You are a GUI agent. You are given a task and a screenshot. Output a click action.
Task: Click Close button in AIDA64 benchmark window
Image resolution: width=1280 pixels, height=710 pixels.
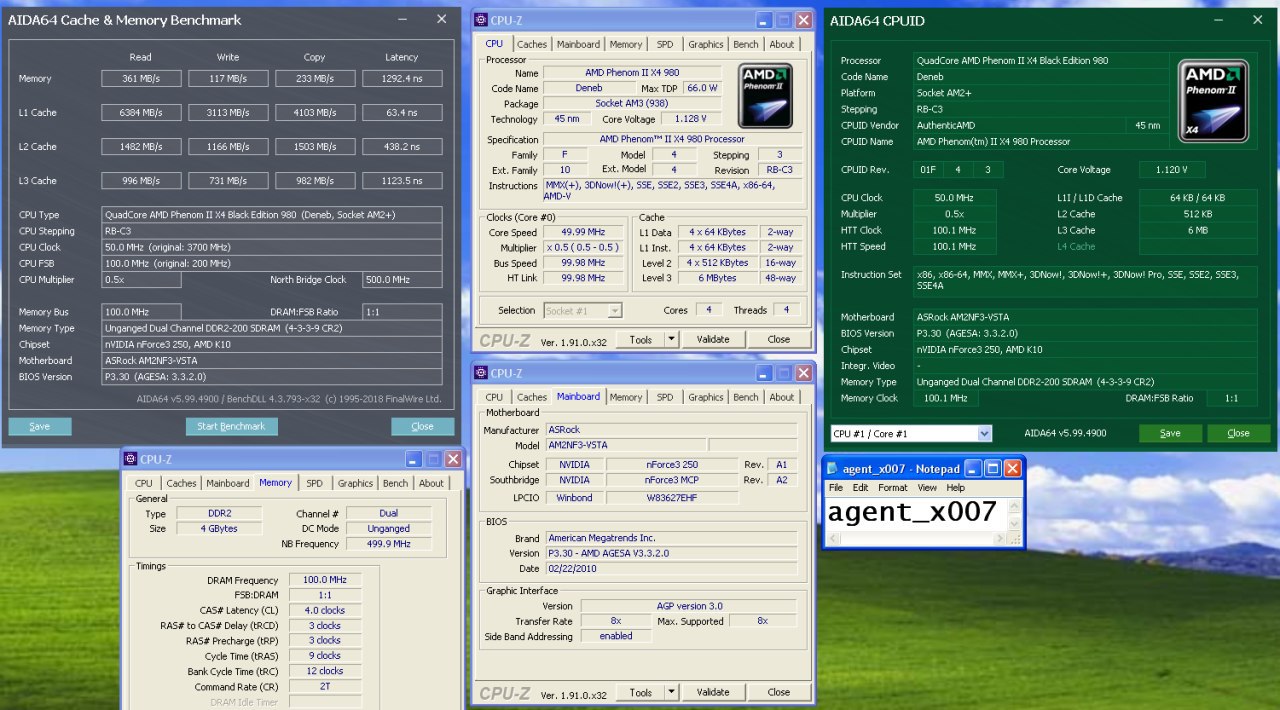click(x=423, y=426)
